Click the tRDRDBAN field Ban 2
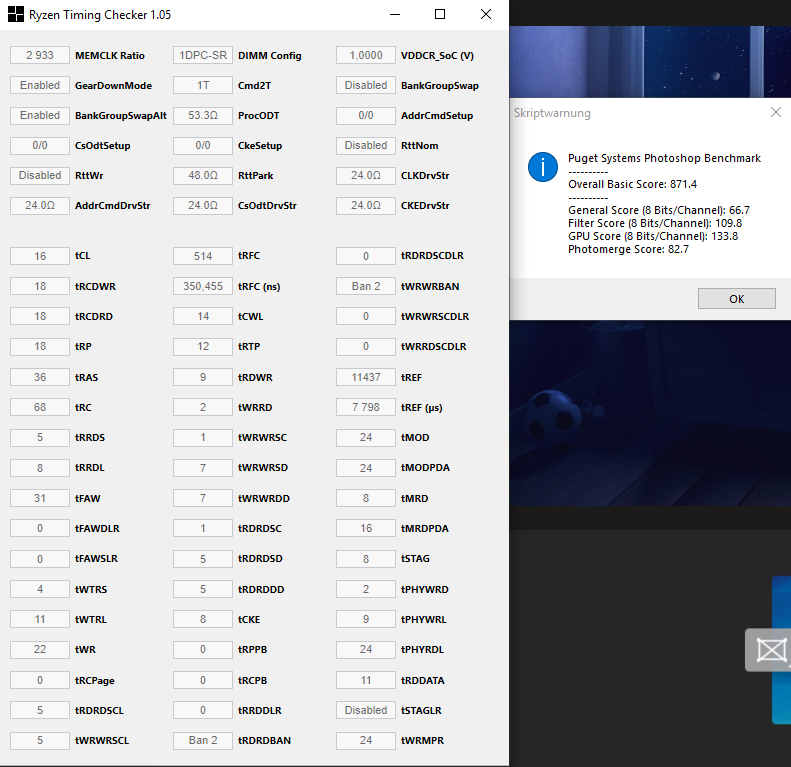 (203, 740)
